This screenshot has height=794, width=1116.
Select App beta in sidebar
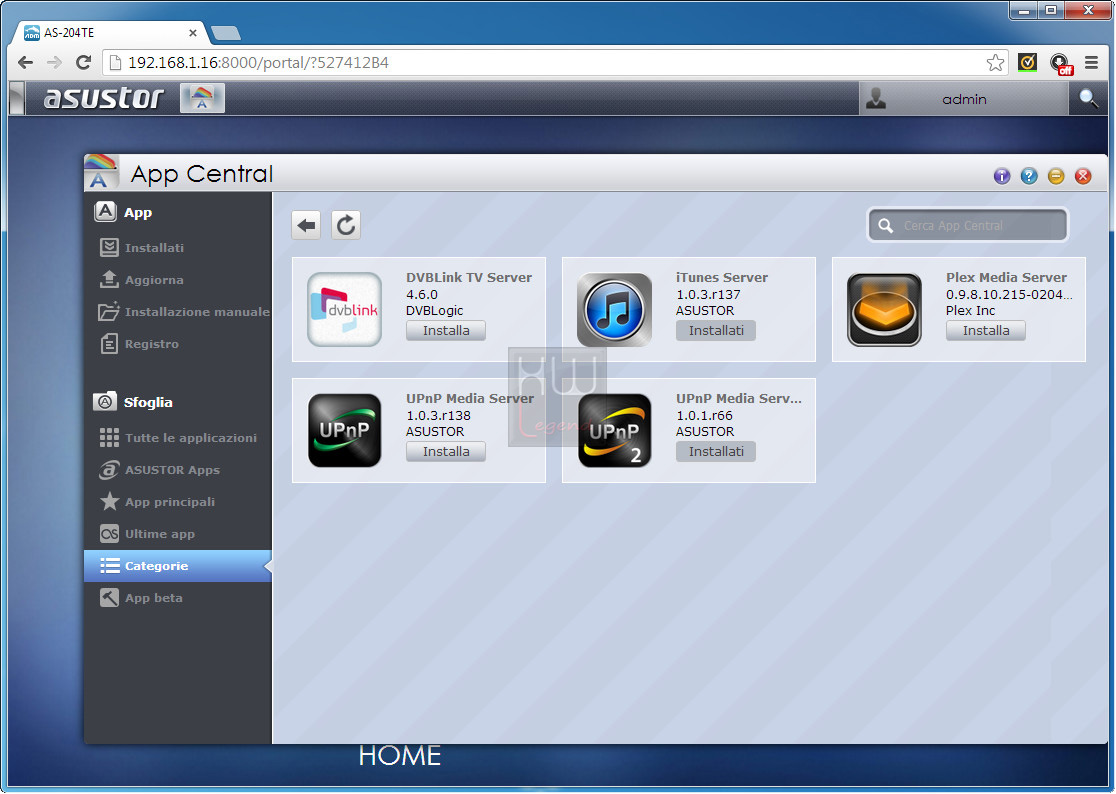tap(178, 598)
